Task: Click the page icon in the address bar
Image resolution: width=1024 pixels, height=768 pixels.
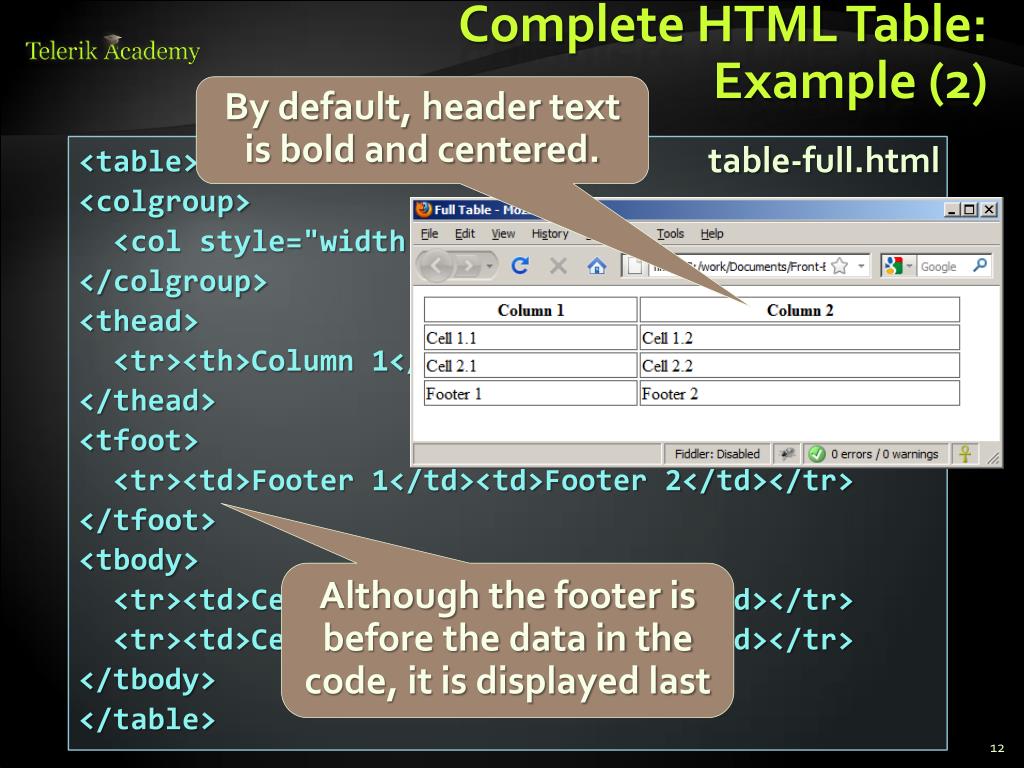Action: [x=633, y=266]
